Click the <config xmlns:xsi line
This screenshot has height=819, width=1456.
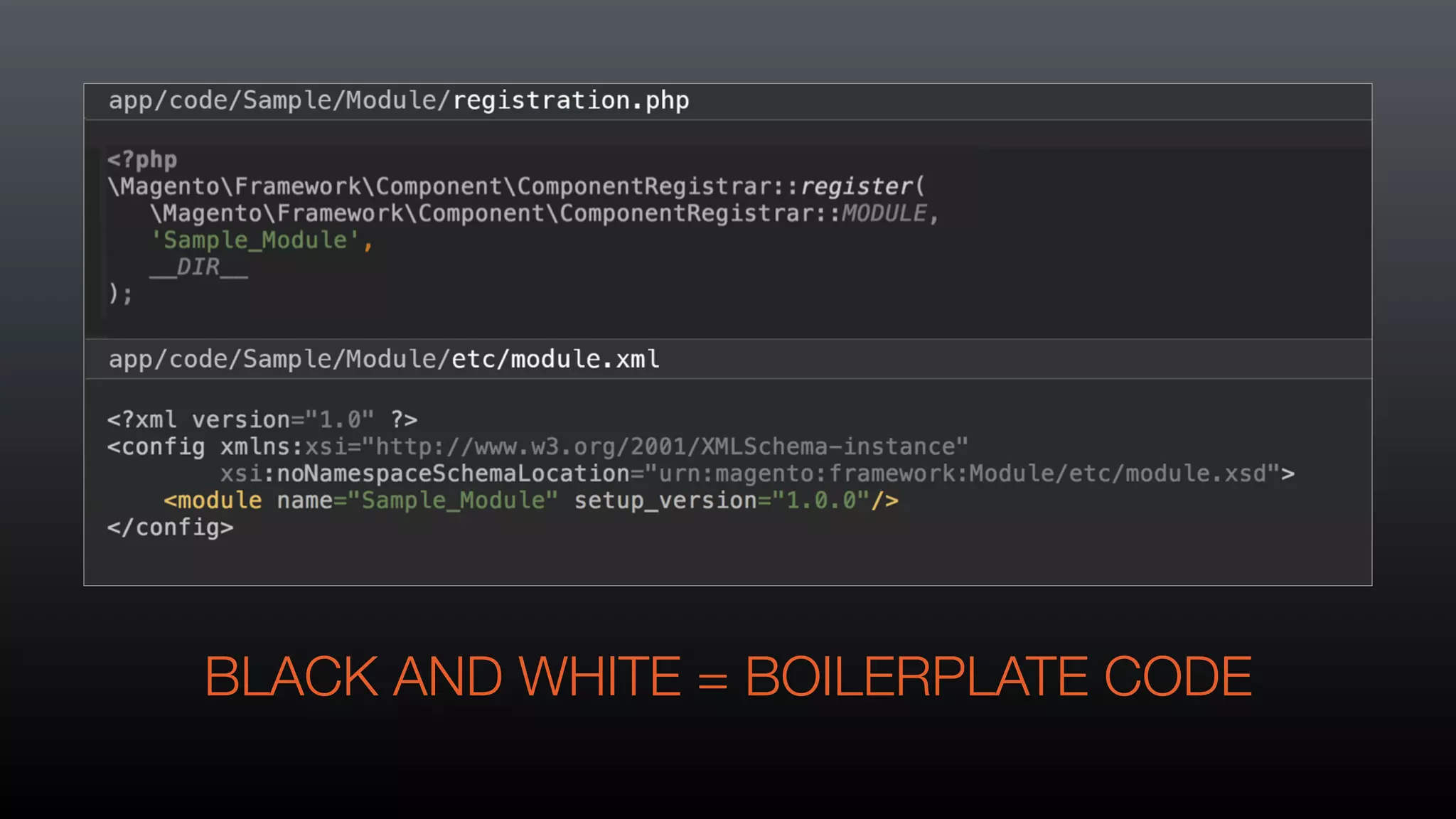click(537, 446)
